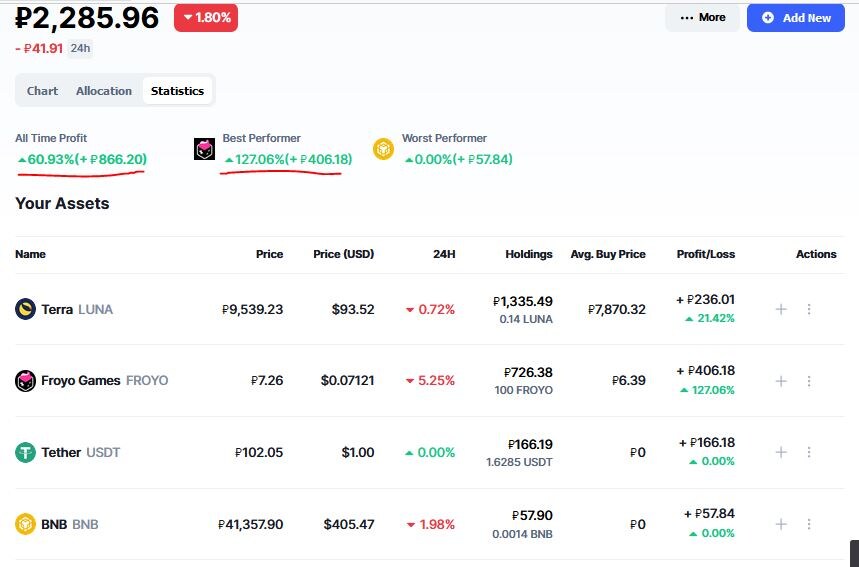Open three-dot actions menu for BNB

(809, 524)
